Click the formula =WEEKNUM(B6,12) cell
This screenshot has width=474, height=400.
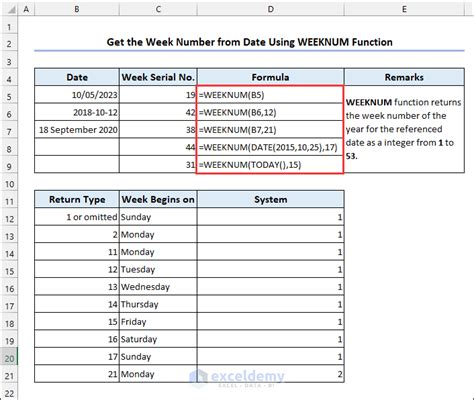tap(271, 112)
